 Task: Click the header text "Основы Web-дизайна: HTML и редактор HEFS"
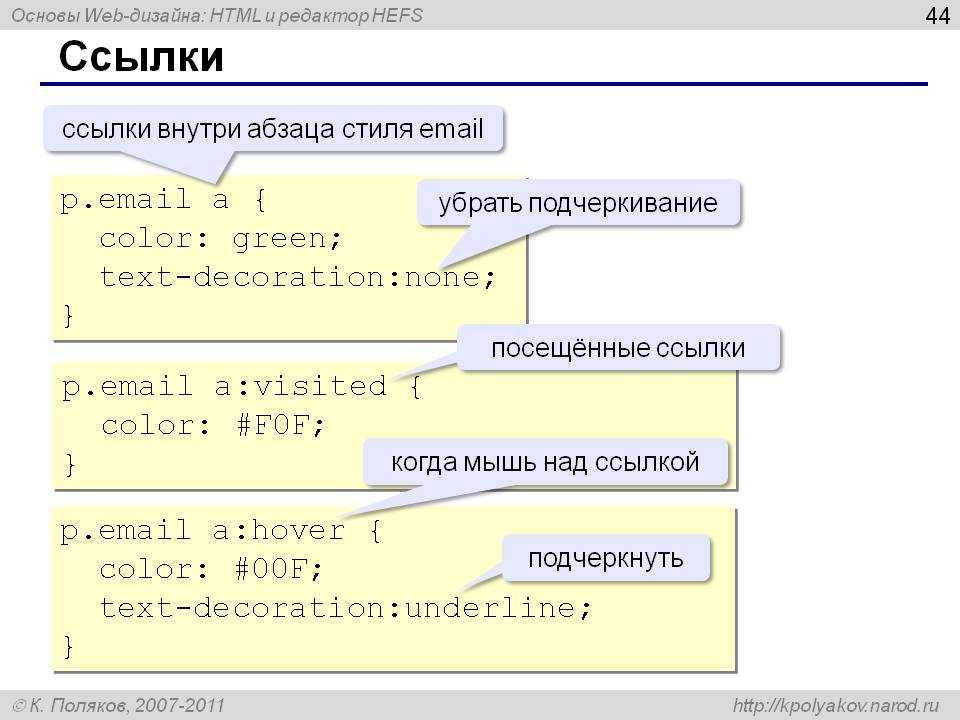click(x=217, y=15)
